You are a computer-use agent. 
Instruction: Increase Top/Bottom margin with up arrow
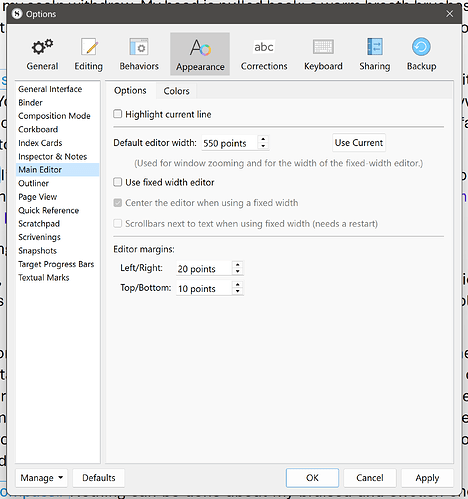(238, 285)
